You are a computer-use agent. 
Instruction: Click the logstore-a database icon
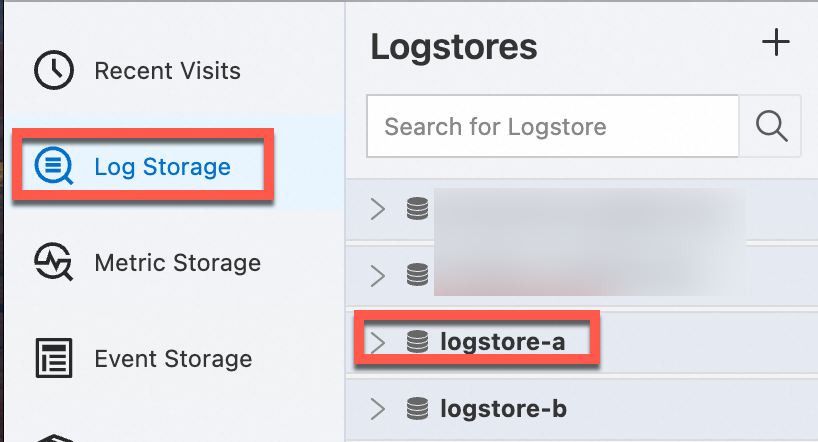(x=417, y=342)
